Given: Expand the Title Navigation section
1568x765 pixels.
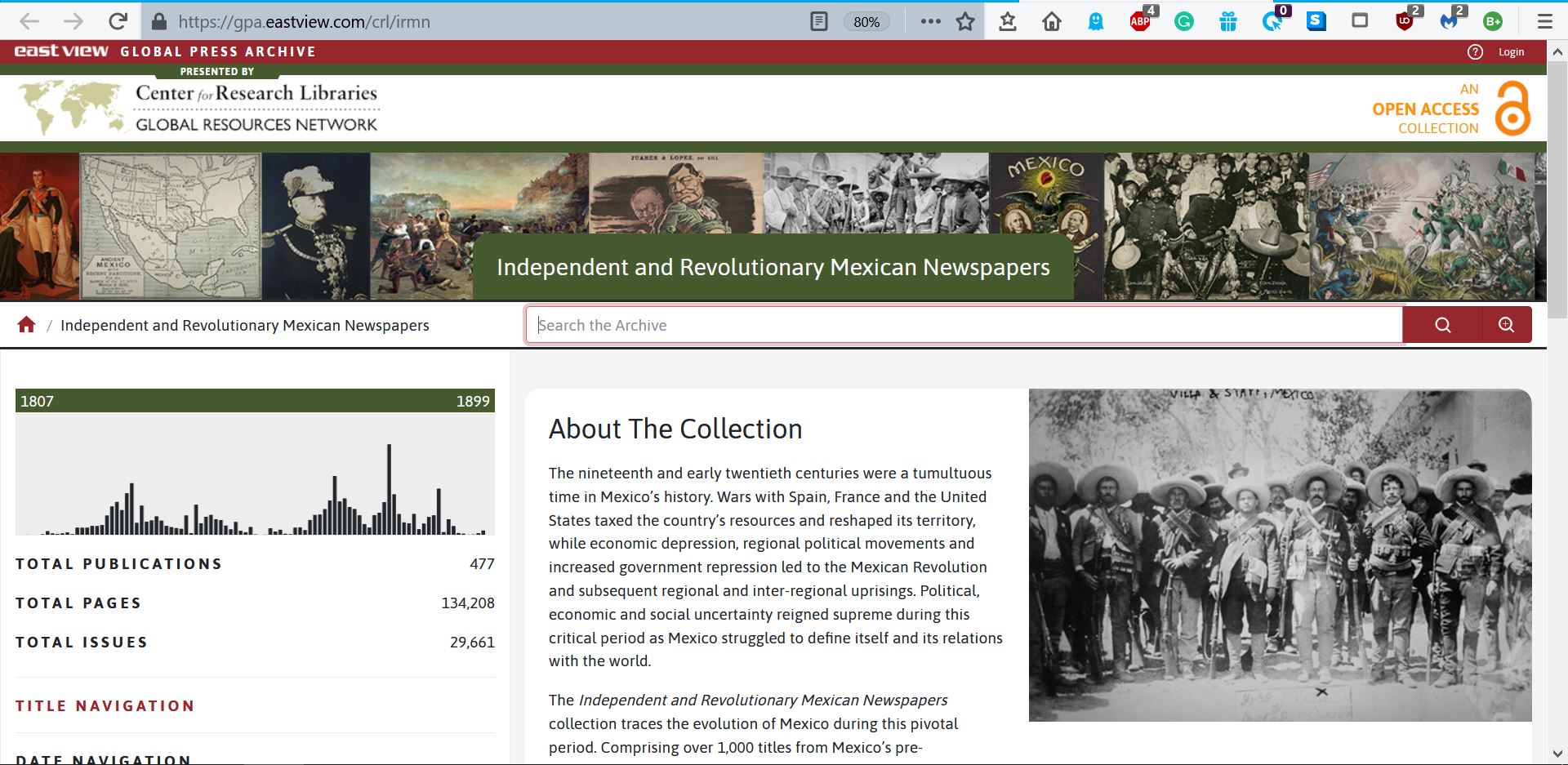Looking at the screenshot, I should (x=105, y=706).
